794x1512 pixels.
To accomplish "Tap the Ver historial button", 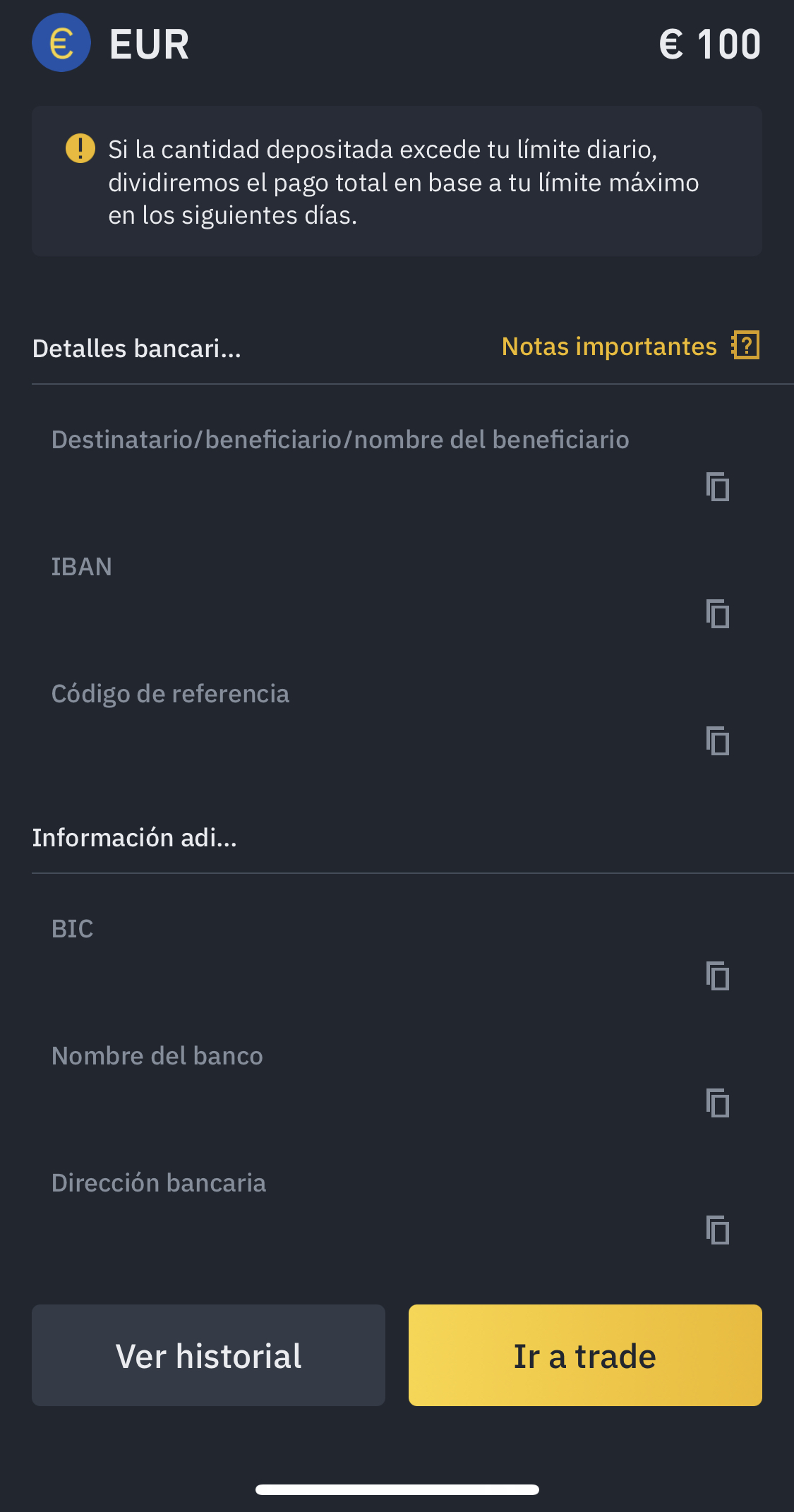I will click(208, 1355).
